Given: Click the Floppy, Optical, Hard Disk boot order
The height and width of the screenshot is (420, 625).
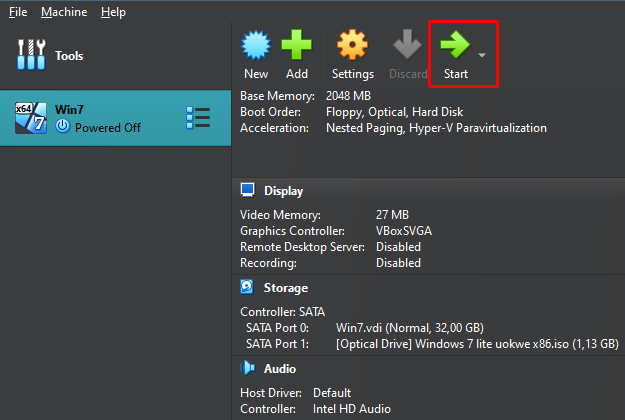Looking at the screenshot, I should 395,112.
